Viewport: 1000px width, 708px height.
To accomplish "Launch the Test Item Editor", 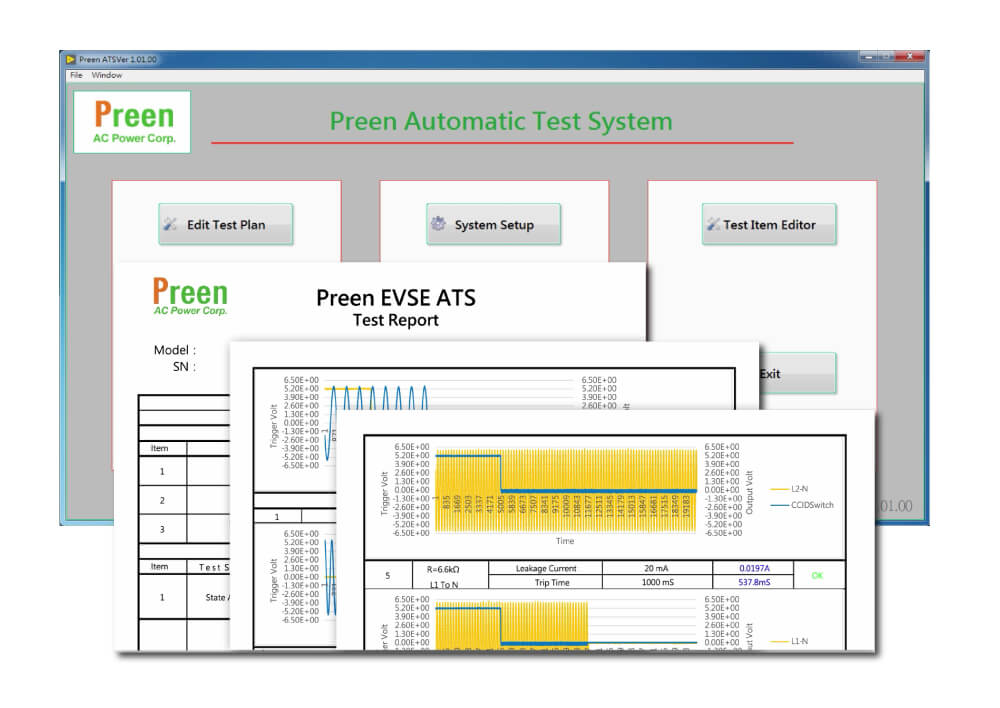I will (x=768, y=225).
